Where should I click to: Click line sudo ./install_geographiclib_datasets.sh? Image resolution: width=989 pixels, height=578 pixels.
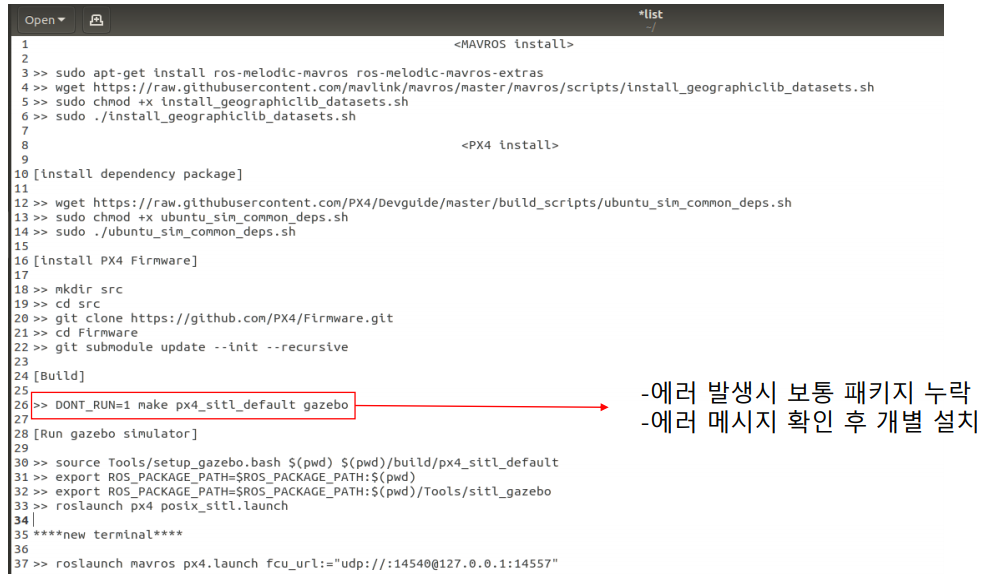pyautogui.click(x=194, y=117)
